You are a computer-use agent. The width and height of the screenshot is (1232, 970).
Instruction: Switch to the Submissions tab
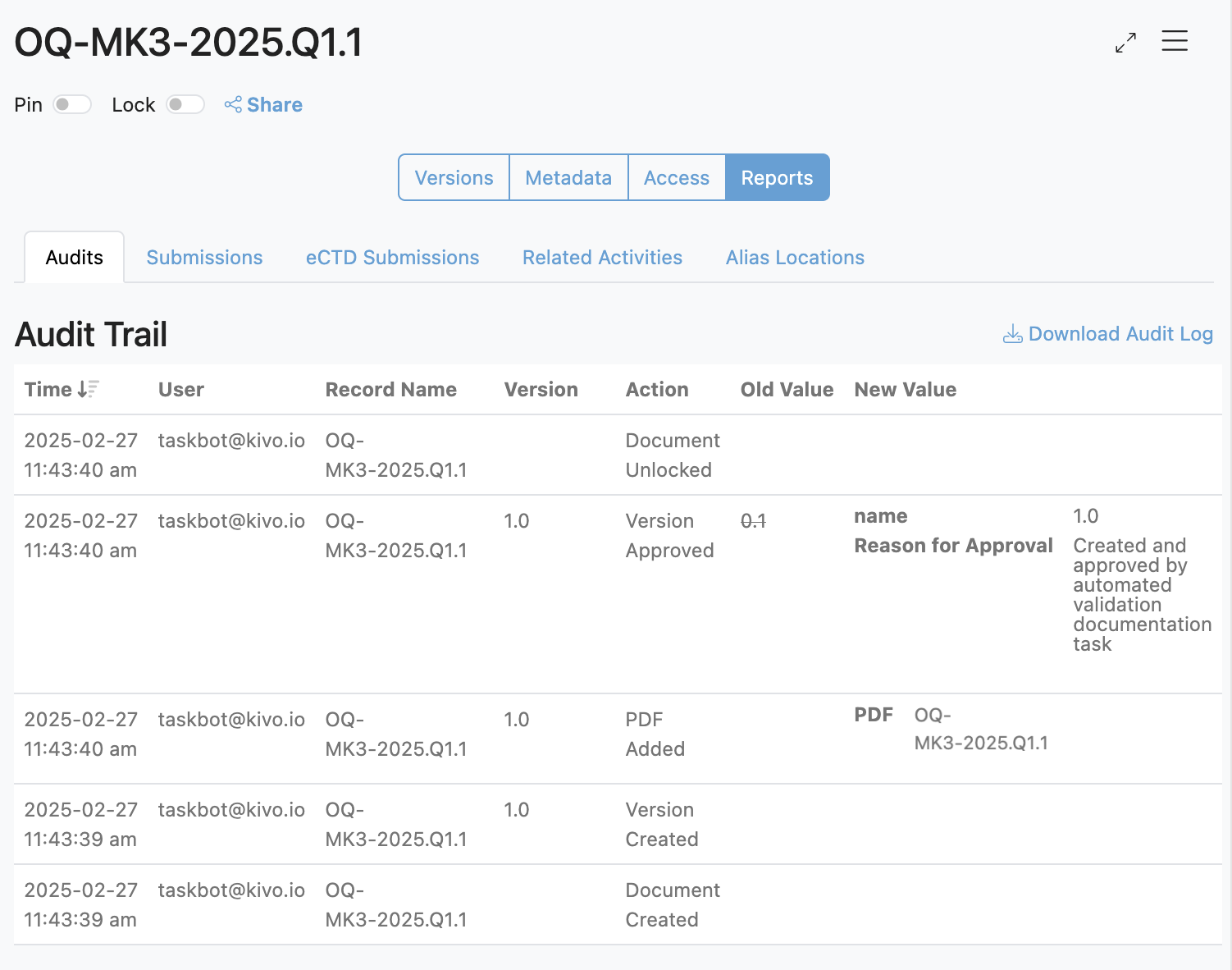pos(204,257)
